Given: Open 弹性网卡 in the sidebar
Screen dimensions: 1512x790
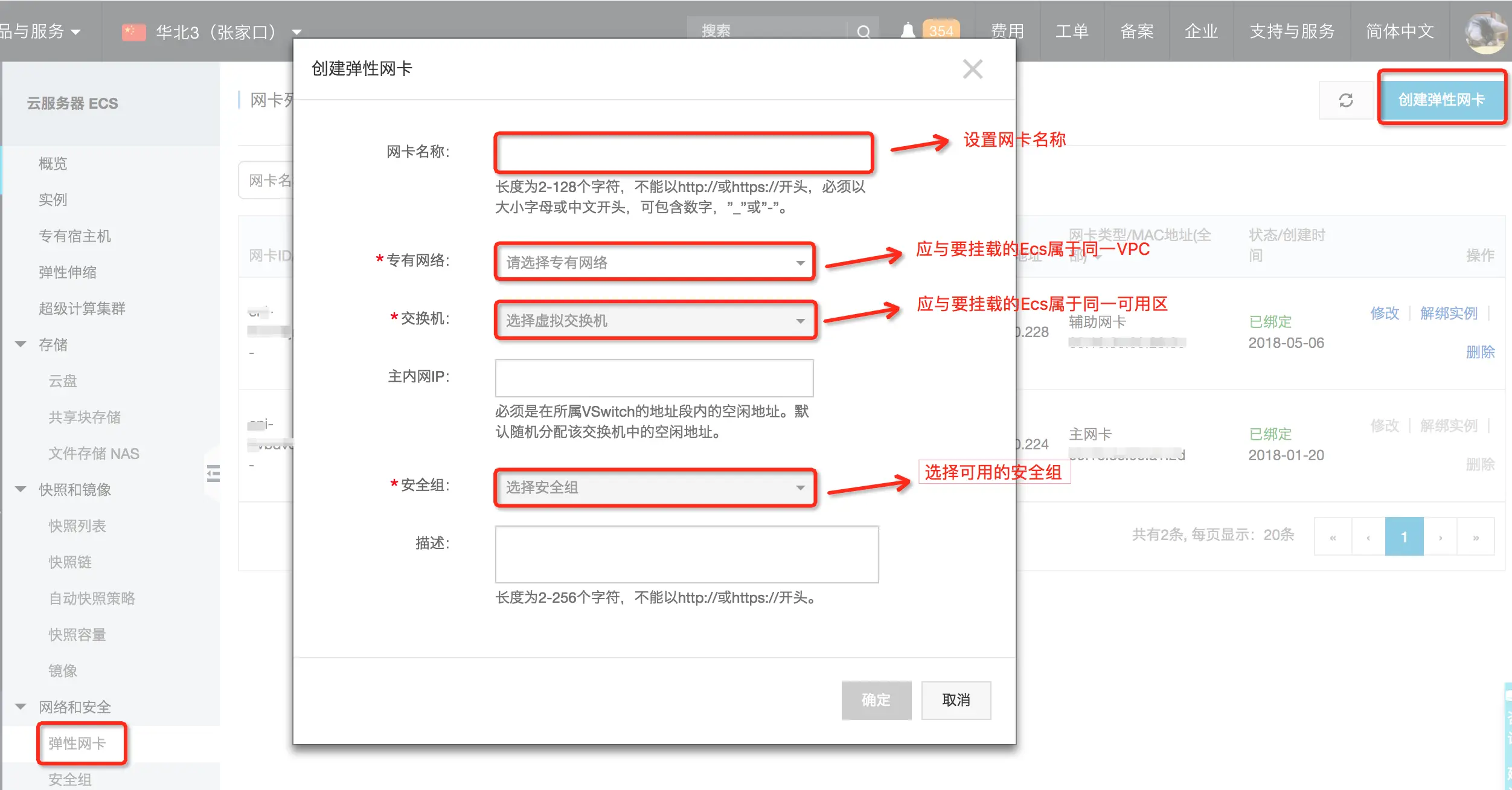Looking at the screenshot, I should tap(77, 743).
